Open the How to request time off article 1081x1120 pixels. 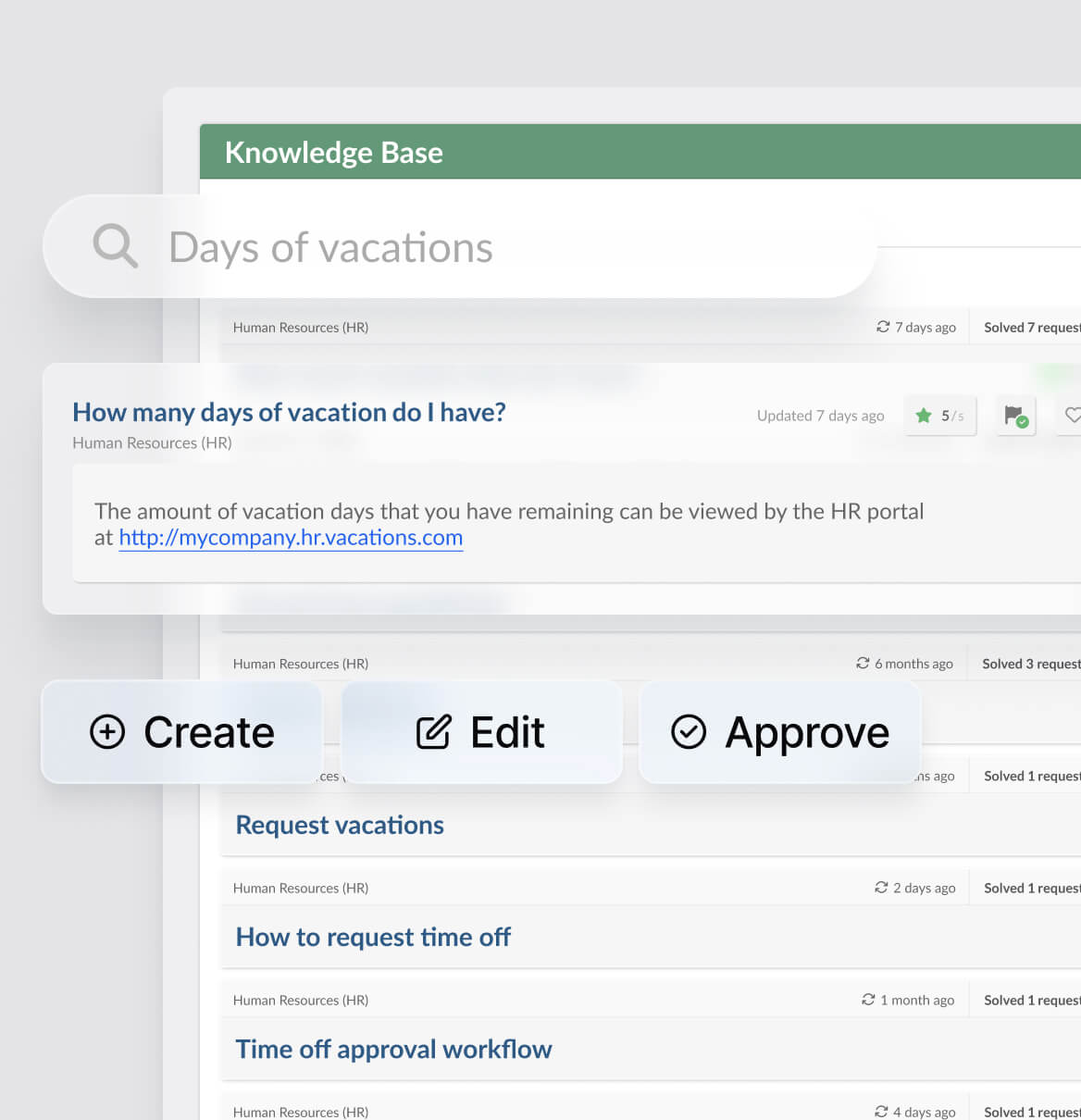(x=373, y=937)
